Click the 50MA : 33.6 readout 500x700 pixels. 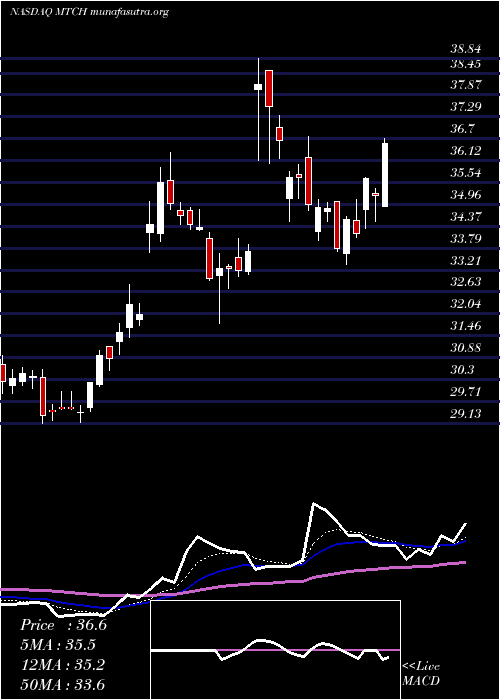pyautogui.click(x=62, y=684)
